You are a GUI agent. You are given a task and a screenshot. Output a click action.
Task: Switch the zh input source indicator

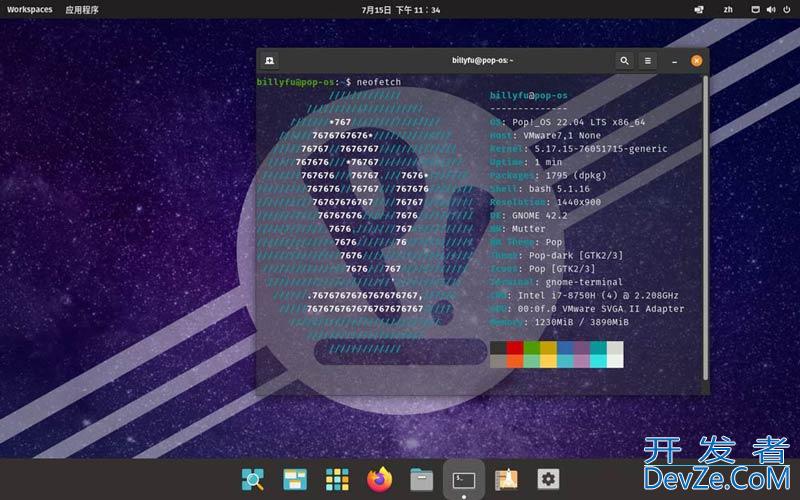[728, 10]
